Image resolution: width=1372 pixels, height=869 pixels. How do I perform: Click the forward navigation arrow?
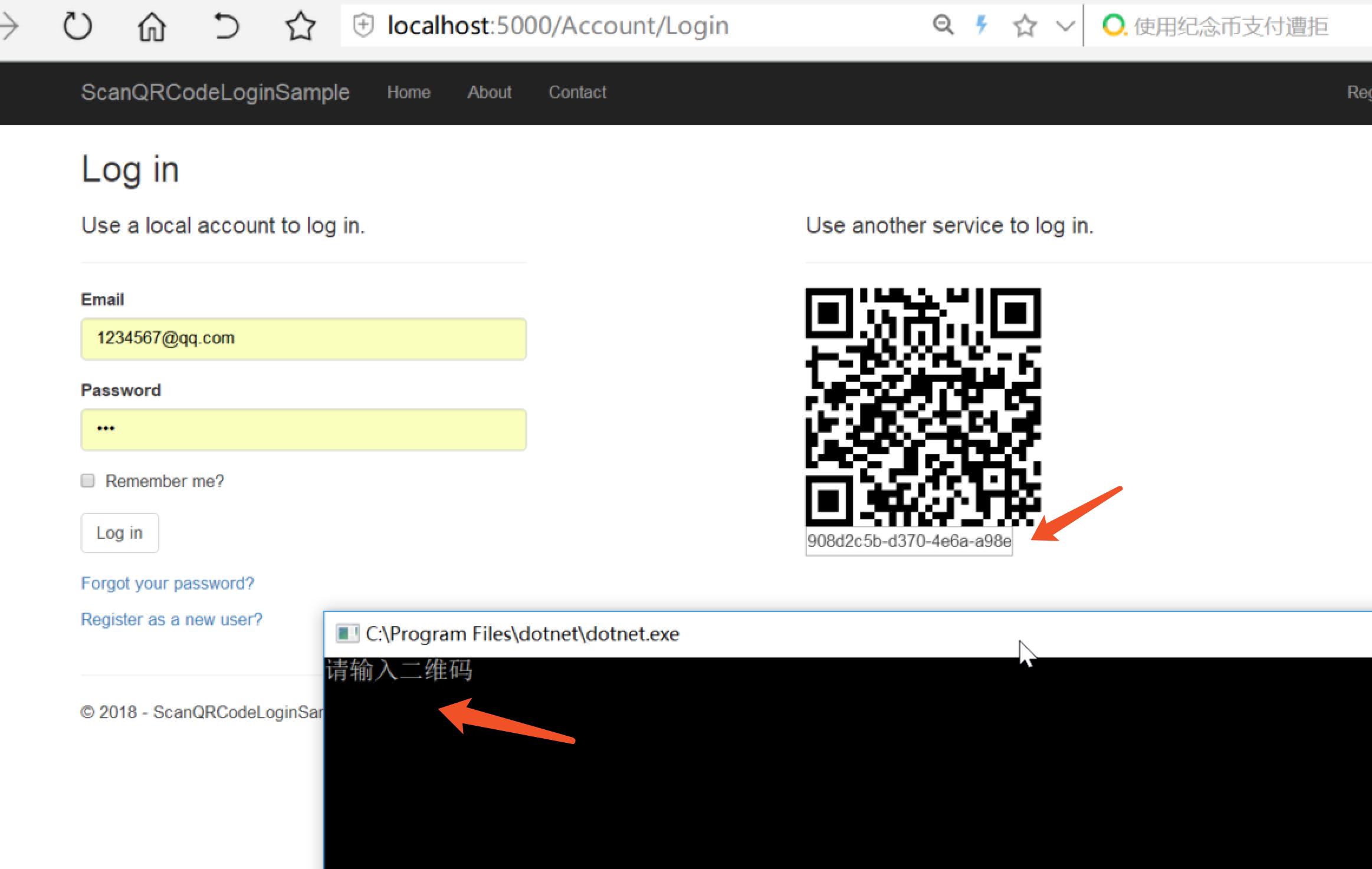tap(9, 26)
